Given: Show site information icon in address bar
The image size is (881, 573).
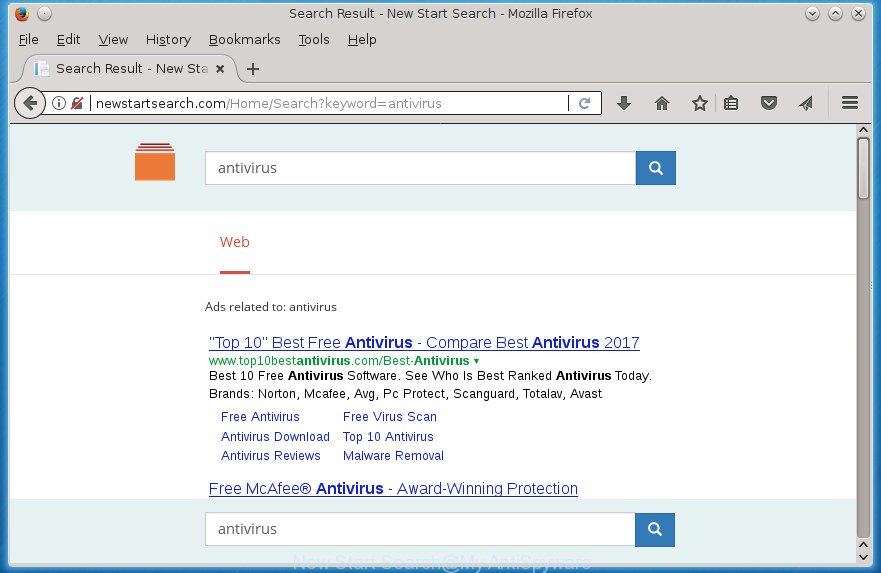Looking at the screenshot, I should (58, 103).
